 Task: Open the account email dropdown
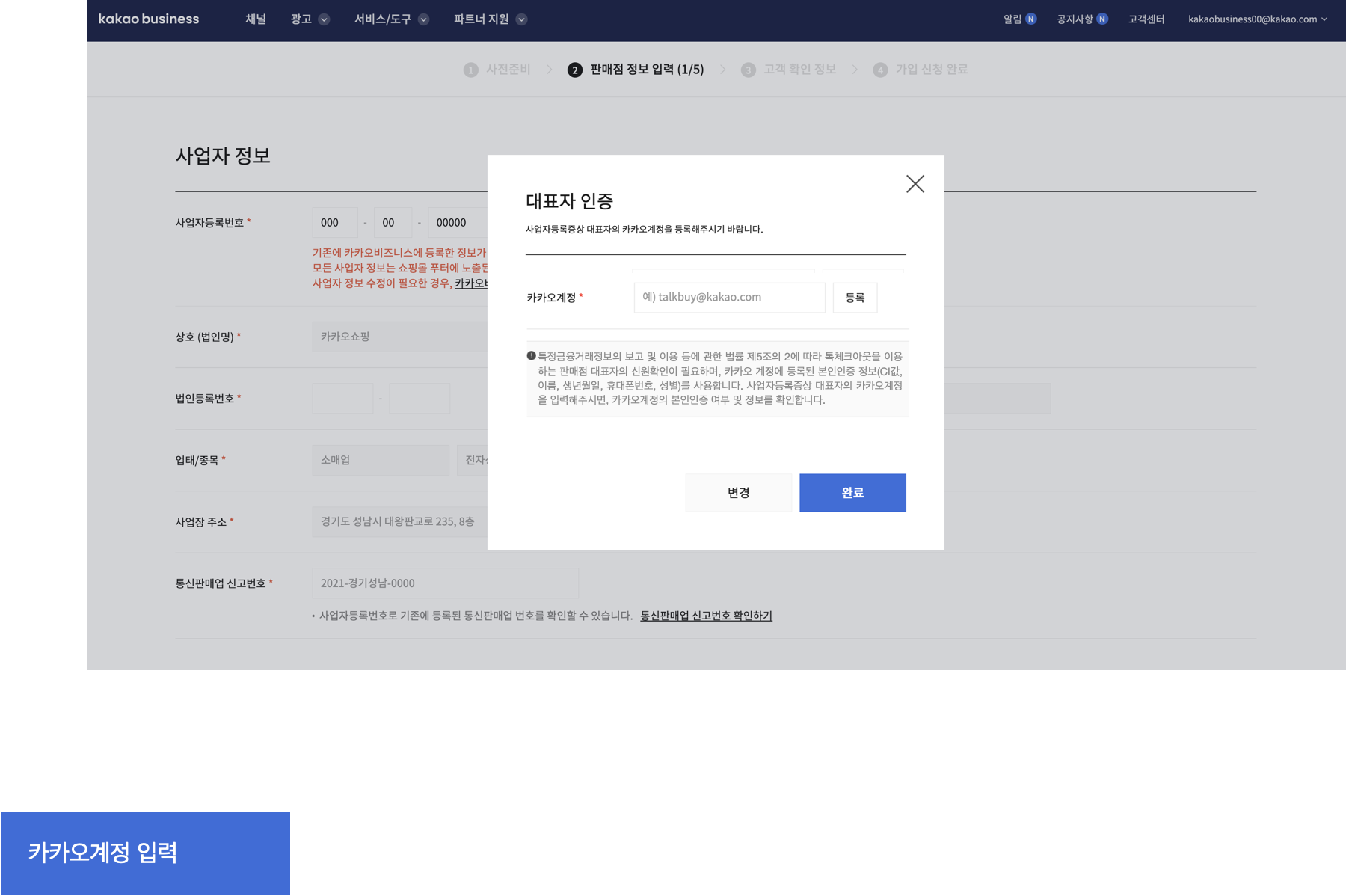[1257, 19]
